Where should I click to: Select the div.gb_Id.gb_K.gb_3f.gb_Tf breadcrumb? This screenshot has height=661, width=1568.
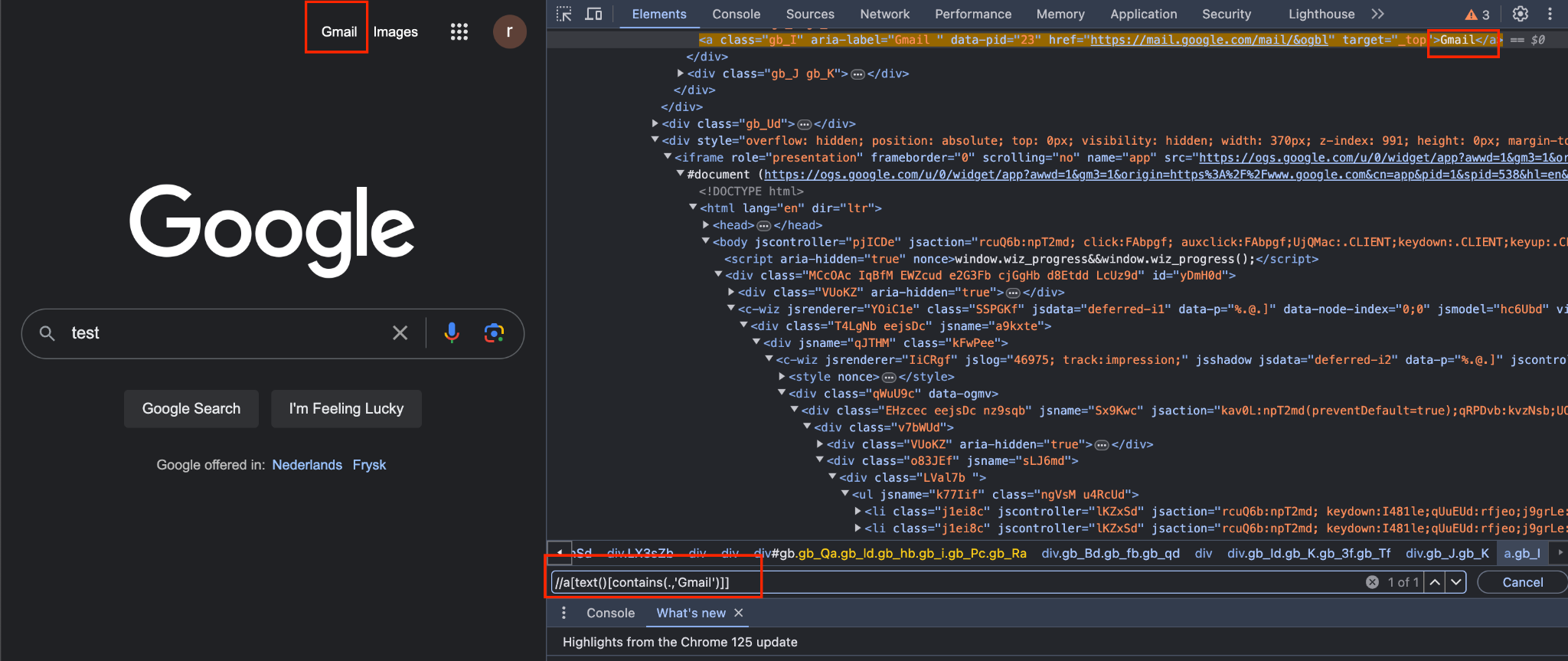[1309, 553]
